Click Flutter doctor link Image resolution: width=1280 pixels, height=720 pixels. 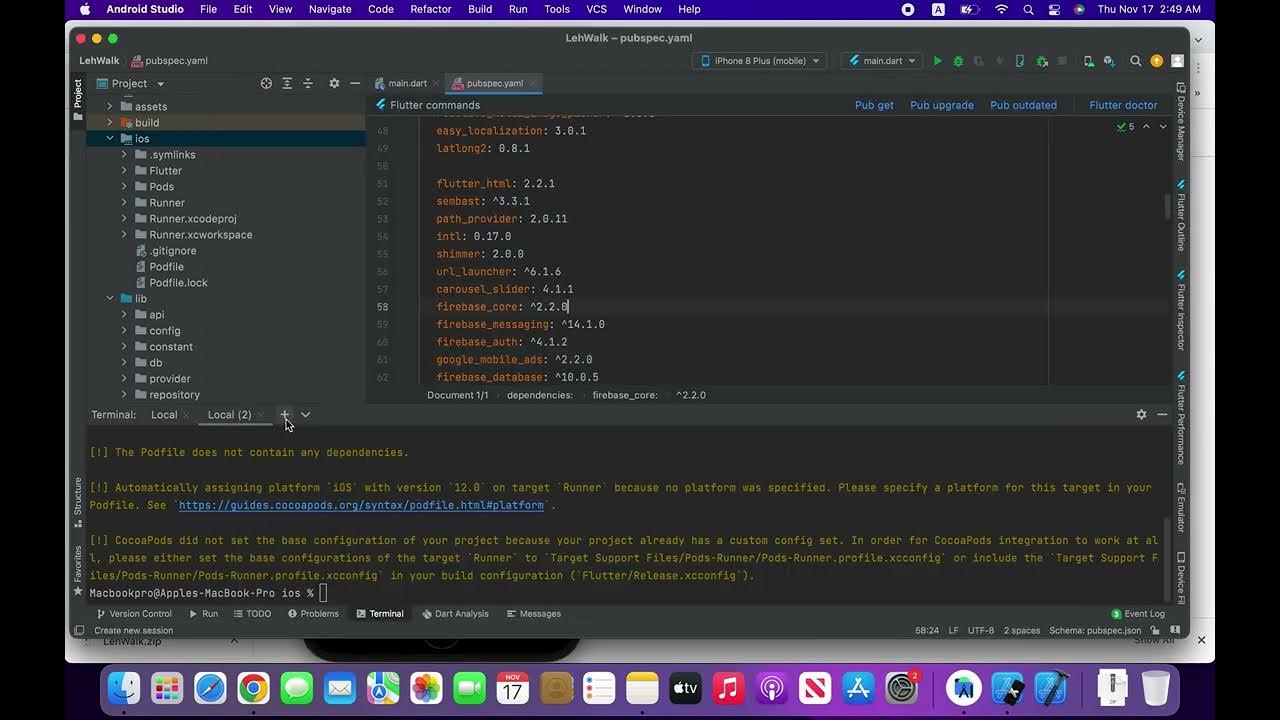tap(1123, 105)
